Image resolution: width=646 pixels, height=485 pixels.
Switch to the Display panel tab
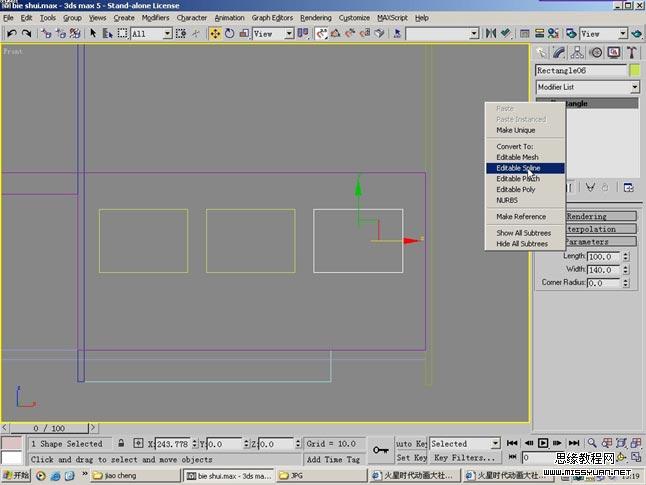tap(614, 53)
